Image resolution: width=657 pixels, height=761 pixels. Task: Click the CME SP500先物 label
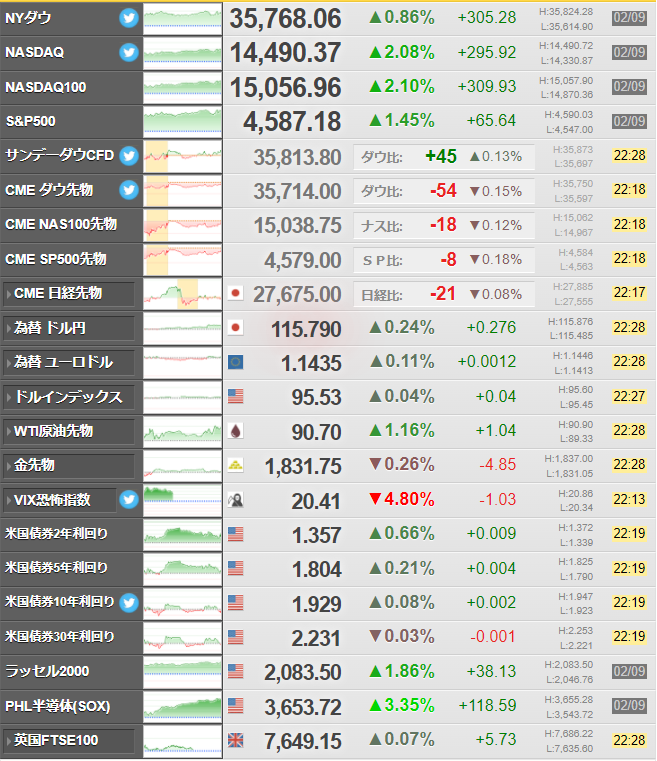pos(56,259)
